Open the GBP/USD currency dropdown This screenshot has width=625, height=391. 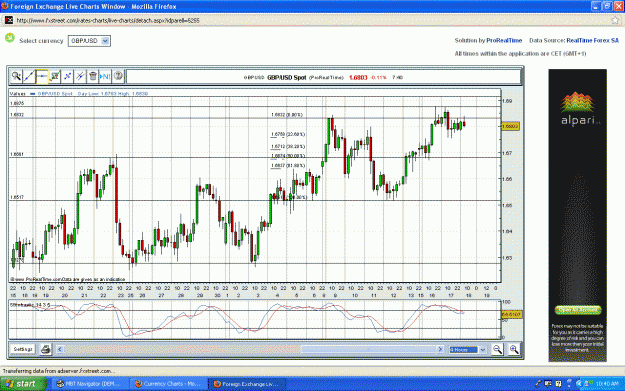[x=89, y=41]
